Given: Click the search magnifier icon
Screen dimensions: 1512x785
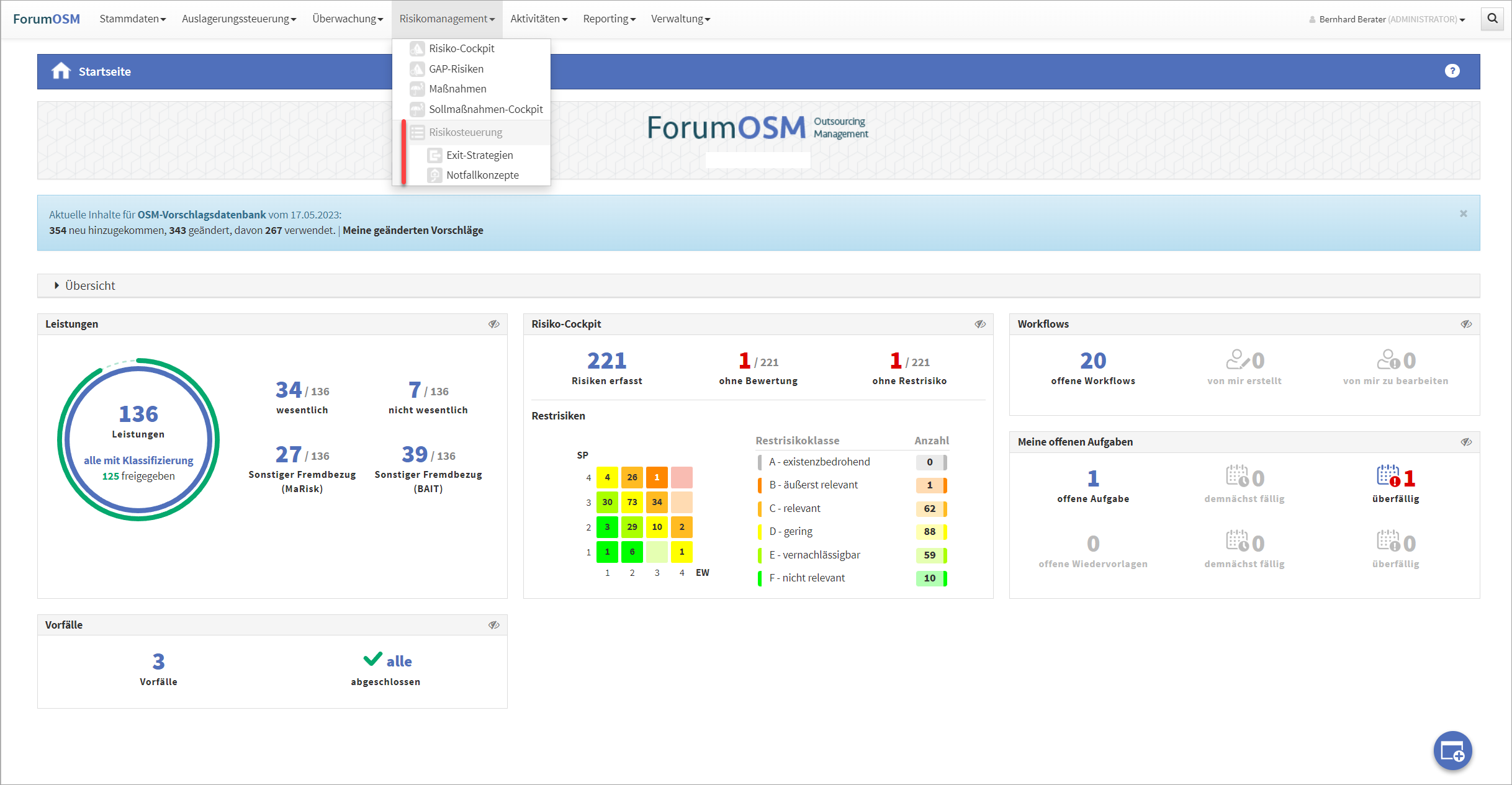Looking at the screenshot, I should pos(1493,19).
